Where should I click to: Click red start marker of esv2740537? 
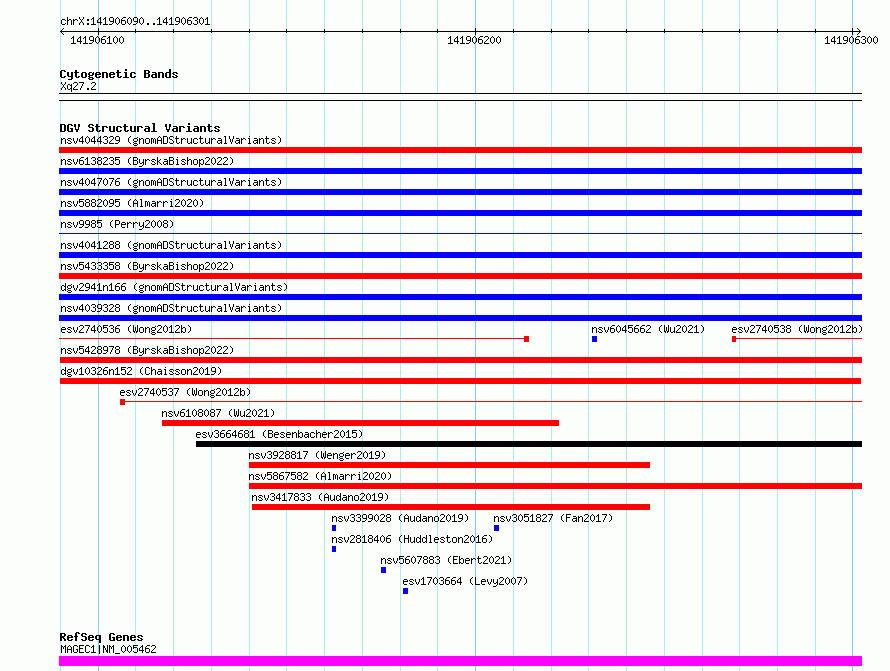(x=123, y=402)
